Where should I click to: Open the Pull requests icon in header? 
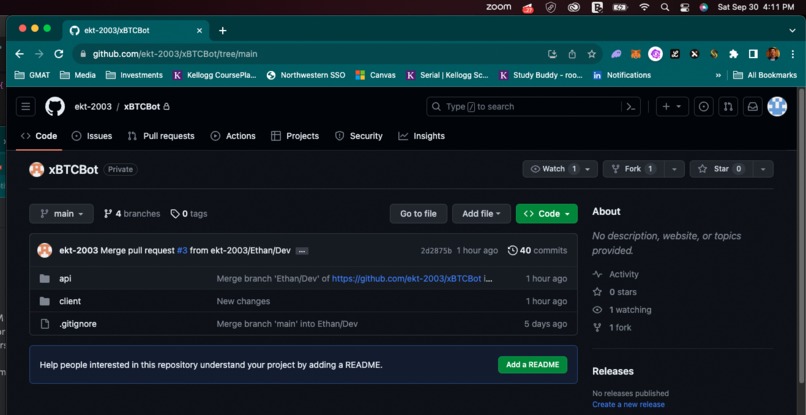tap(728, 106)
